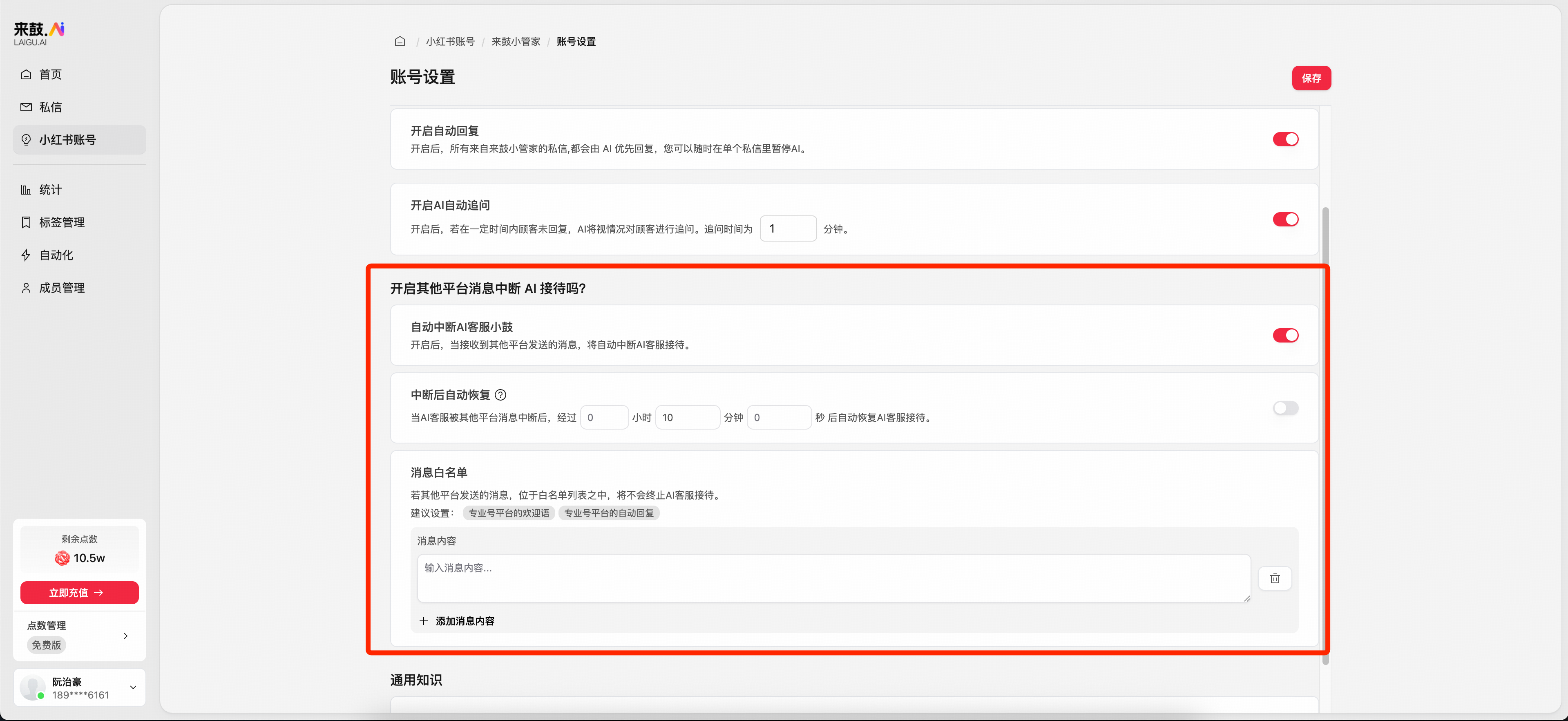Click the 自动化 lightning icon
The image size is (1568, 721).
pyautogui.click(x=26, y=255)
